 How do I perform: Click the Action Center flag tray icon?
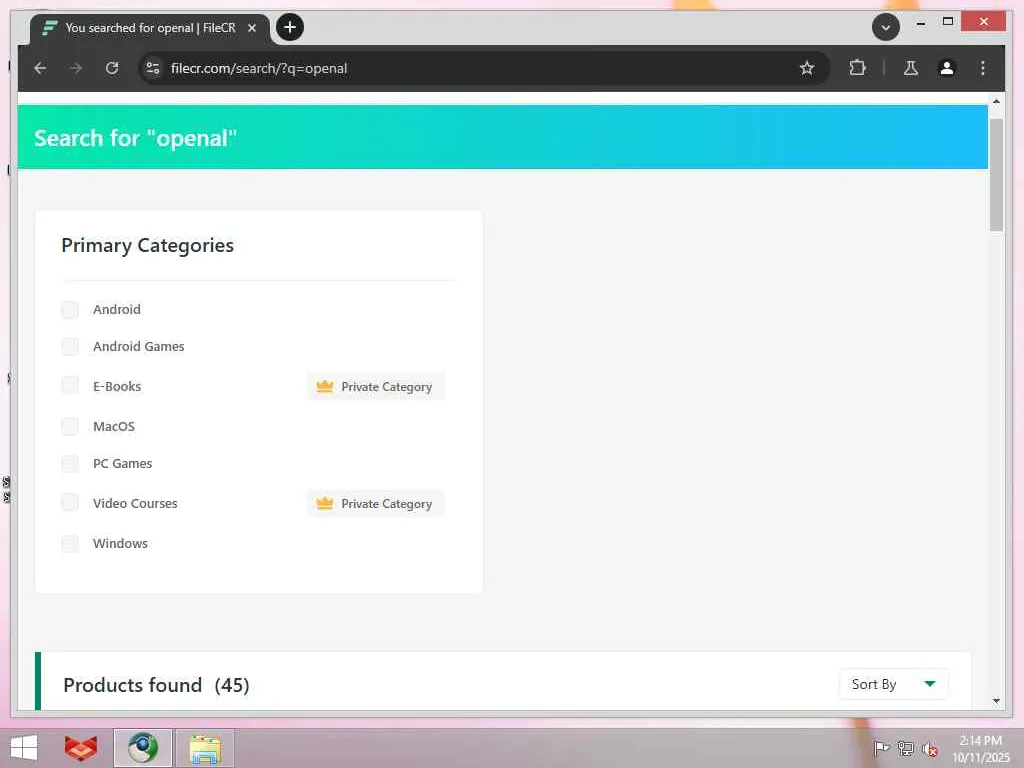(x=882, y=748)
